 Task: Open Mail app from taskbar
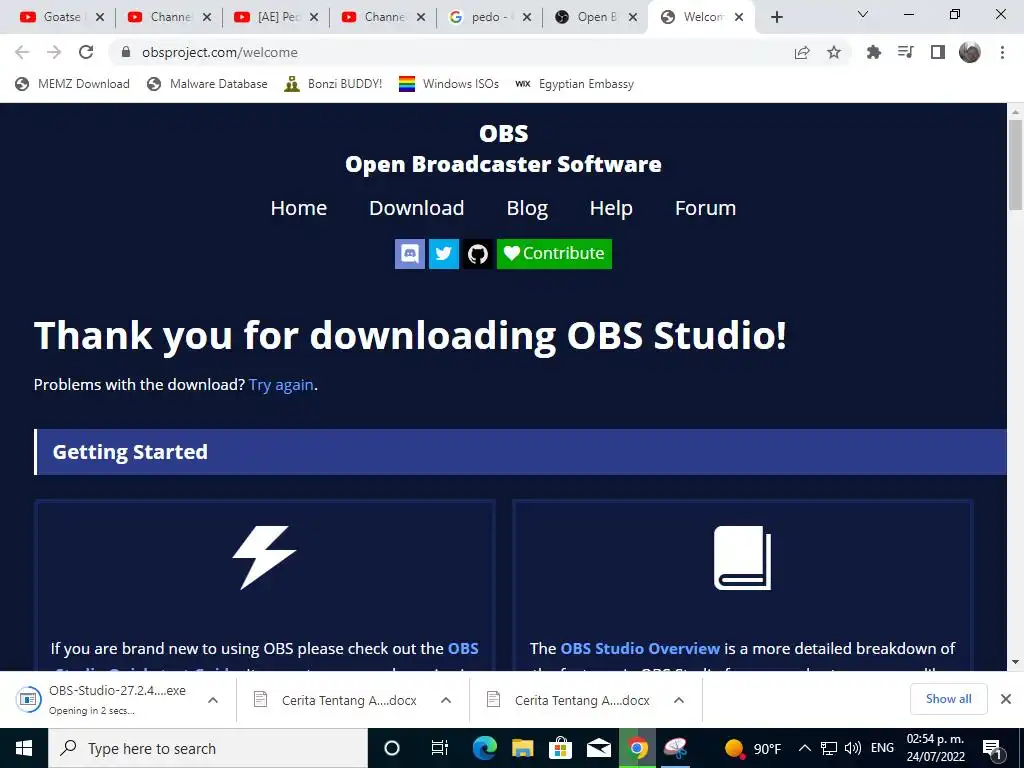click(598, 748)
